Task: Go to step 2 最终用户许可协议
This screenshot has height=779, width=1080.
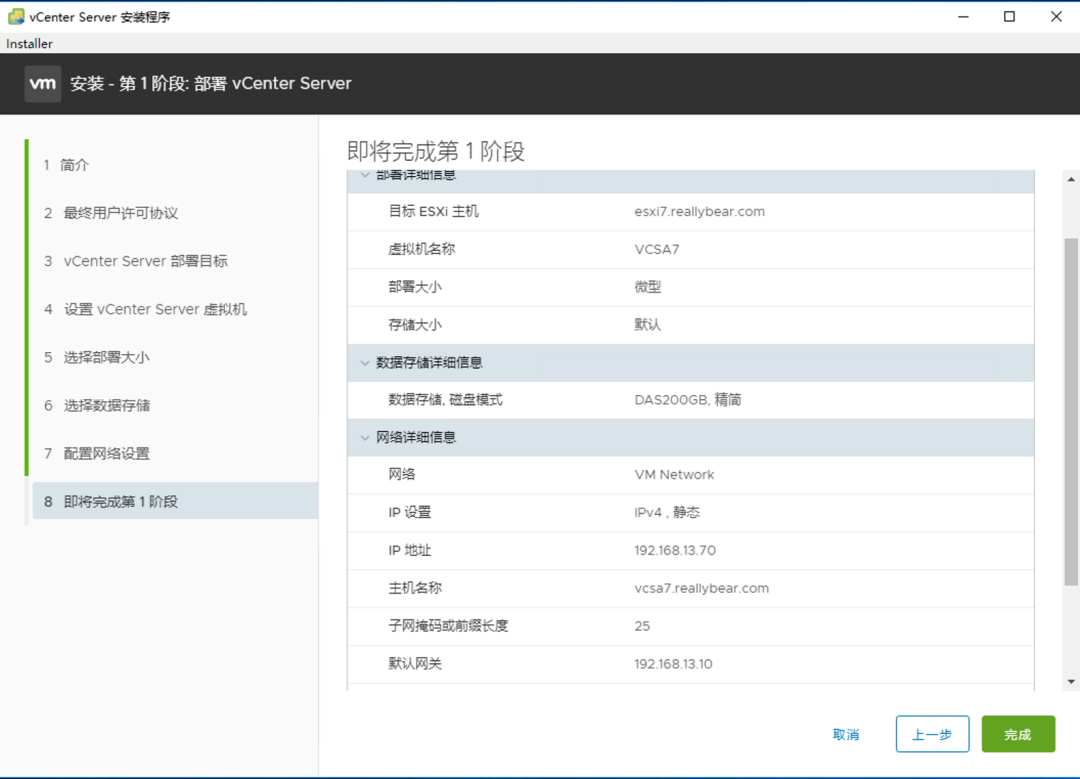Action: pyautogui.click(x=111, y=214)
